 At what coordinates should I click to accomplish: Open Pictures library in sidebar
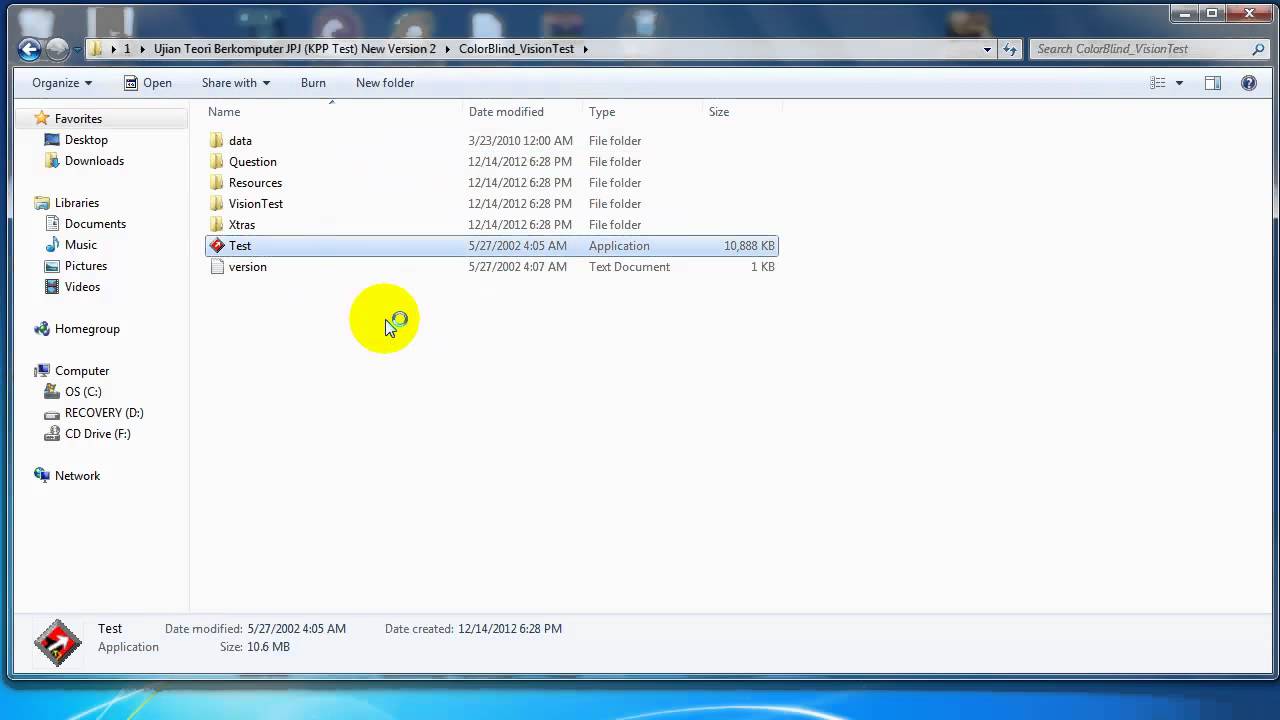86,266
